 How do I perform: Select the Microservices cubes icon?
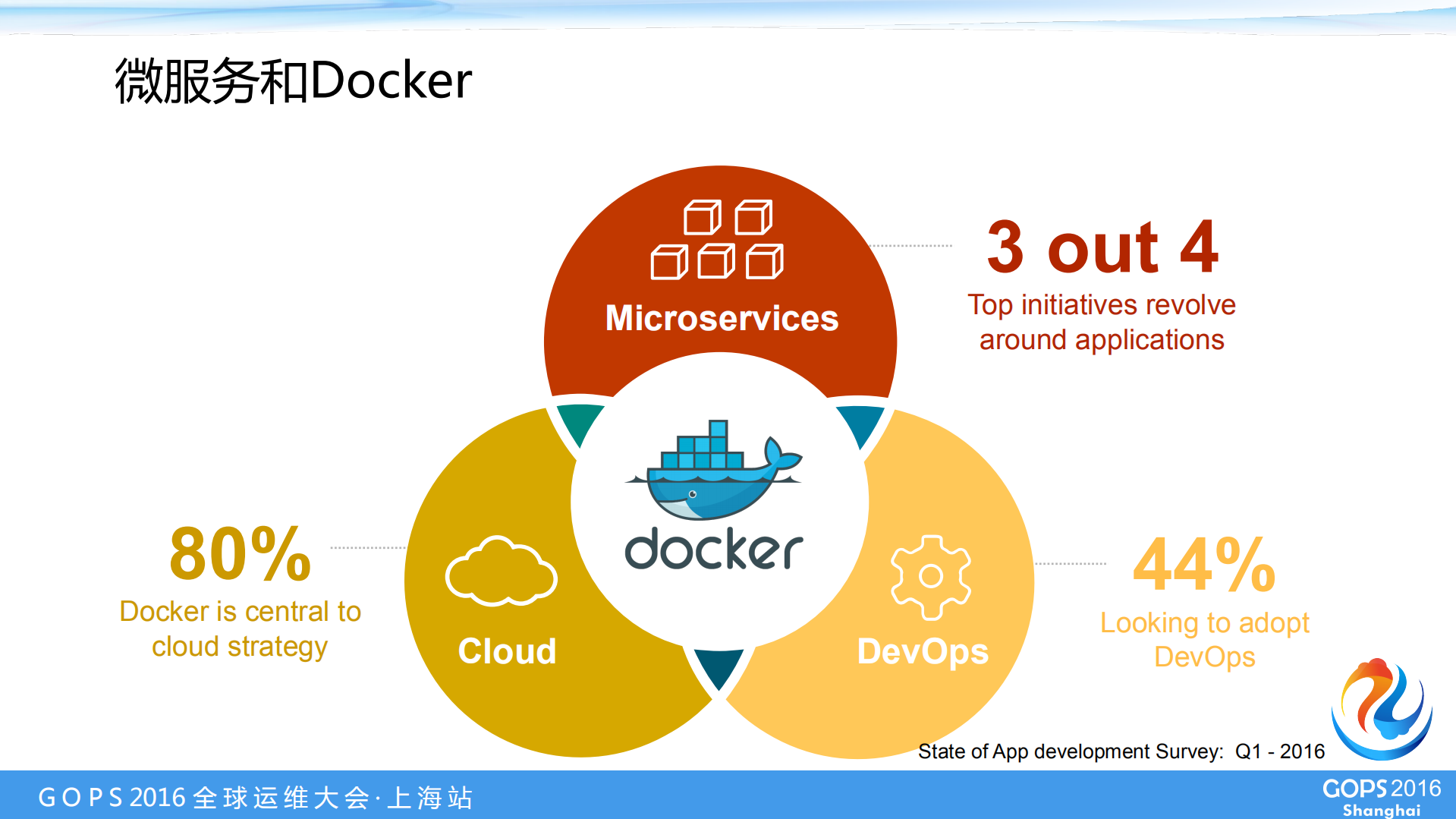[717, 240]
